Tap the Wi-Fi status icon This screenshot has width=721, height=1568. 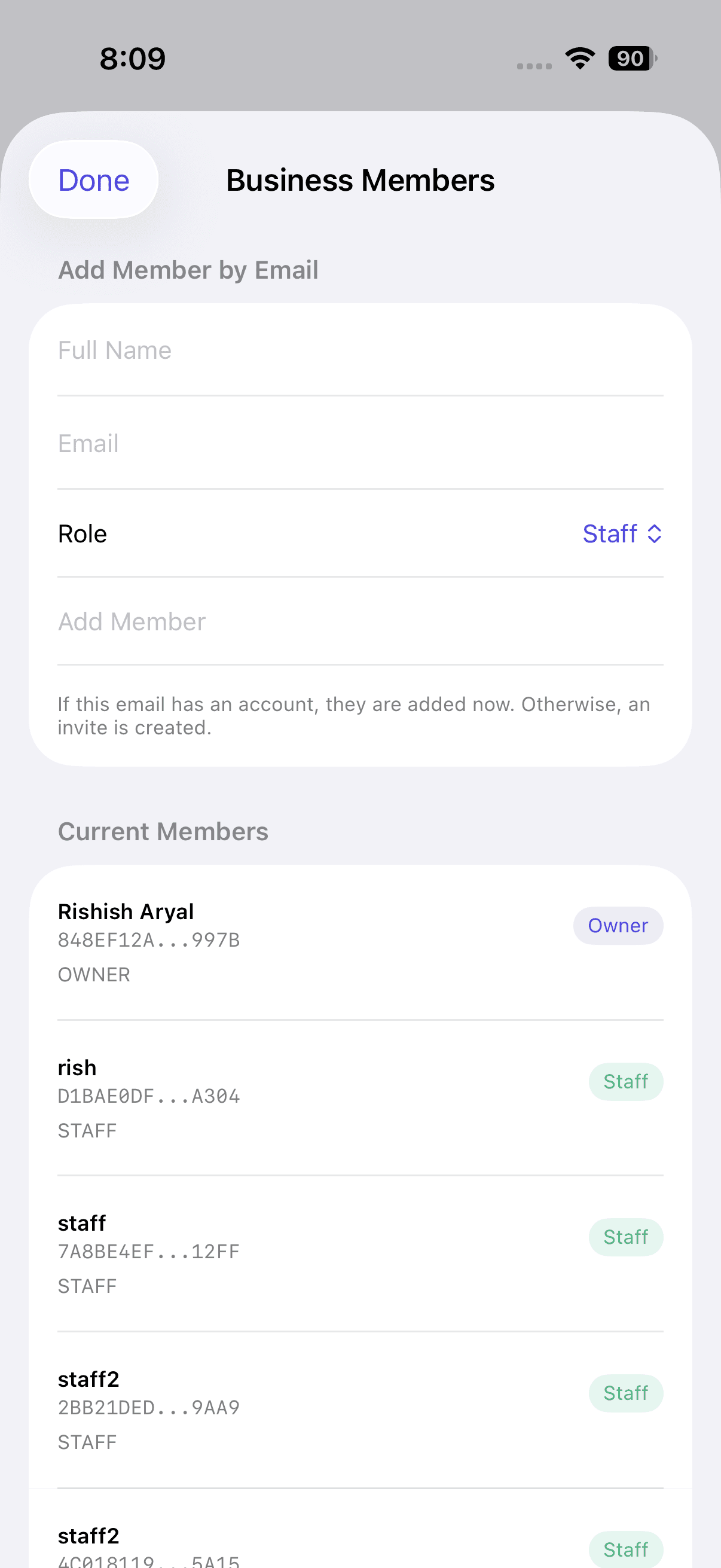coord(580,59)
